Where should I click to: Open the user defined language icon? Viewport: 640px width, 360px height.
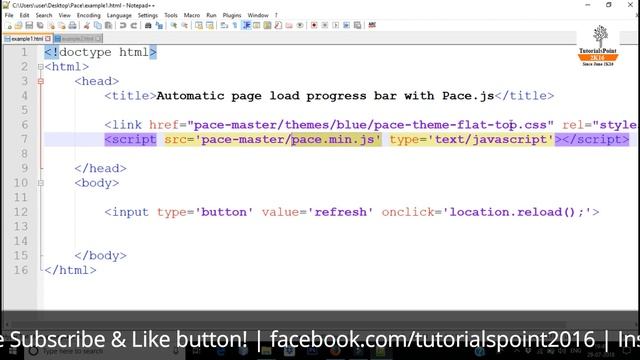pos(257,25)
